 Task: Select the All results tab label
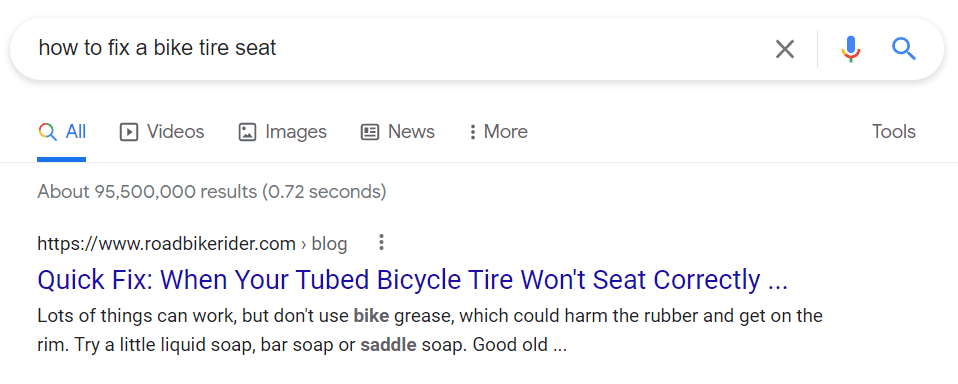(76, 132)
